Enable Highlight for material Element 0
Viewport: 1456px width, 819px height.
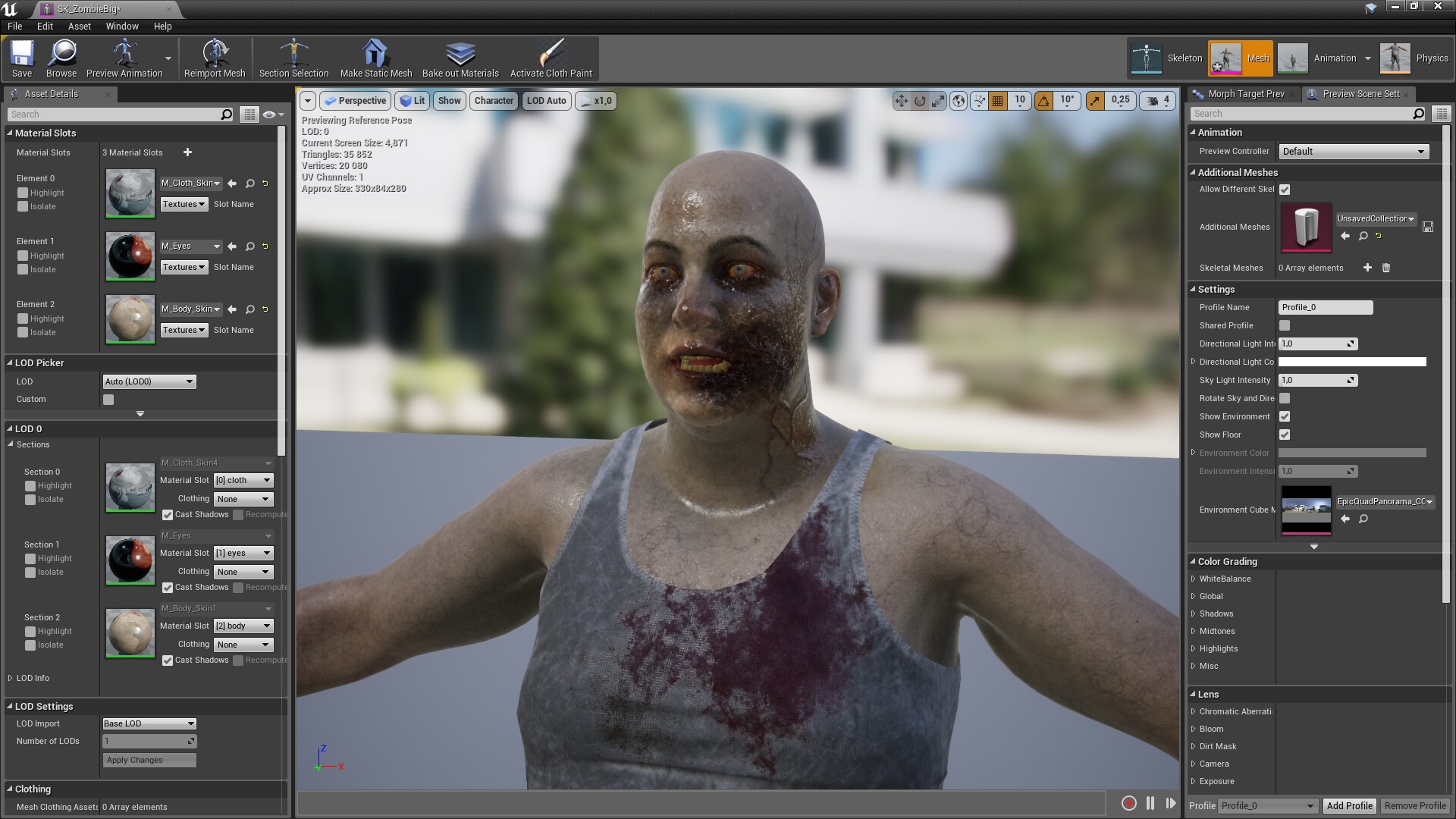click(x=23, y=193)
